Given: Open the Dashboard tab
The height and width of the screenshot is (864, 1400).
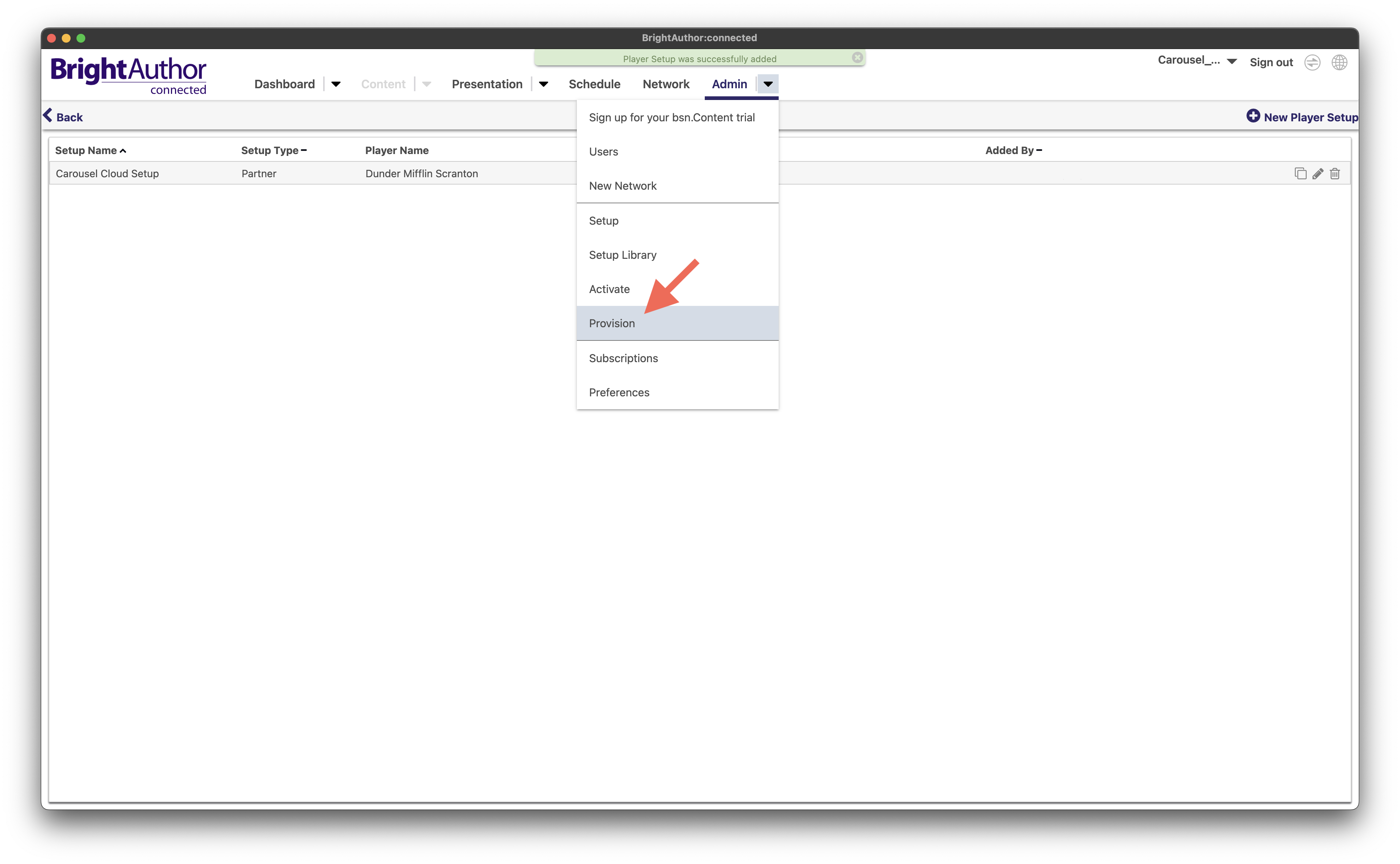Looking at the screenshot, I should point(285,85).
